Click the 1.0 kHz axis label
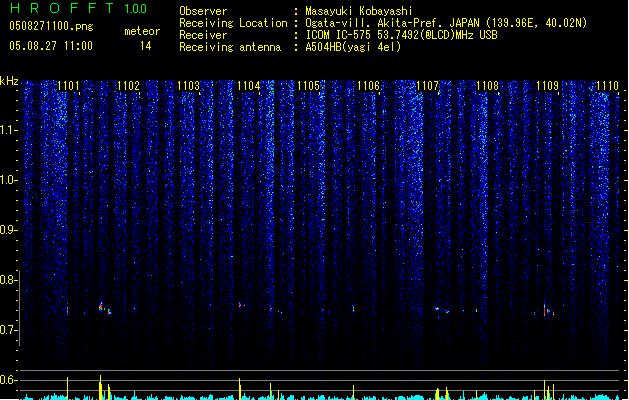The image size is (629, 400). pos(9,180)
